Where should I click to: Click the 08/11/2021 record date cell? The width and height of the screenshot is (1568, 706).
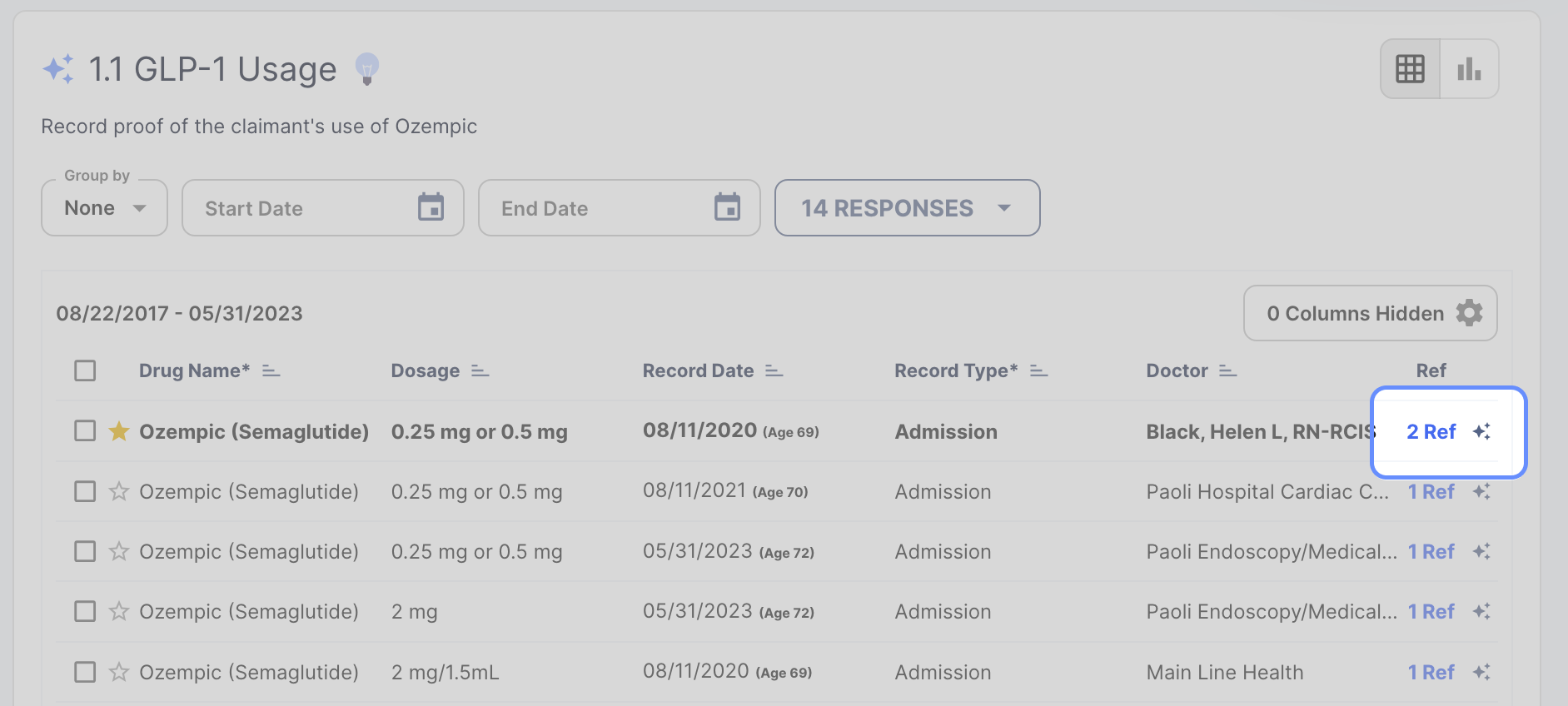coord(725,491)
